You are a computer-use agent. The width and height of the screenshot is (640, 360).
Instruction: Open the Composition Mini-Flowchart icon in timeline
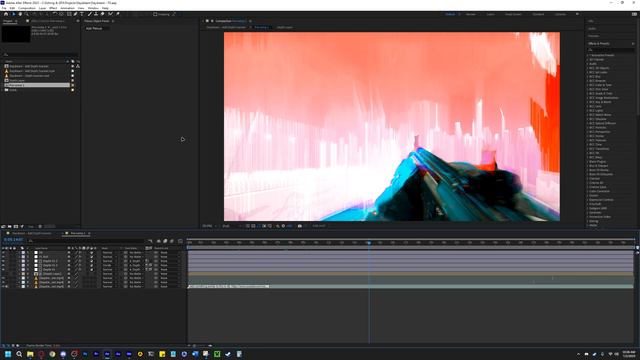(x=150, y=241)
